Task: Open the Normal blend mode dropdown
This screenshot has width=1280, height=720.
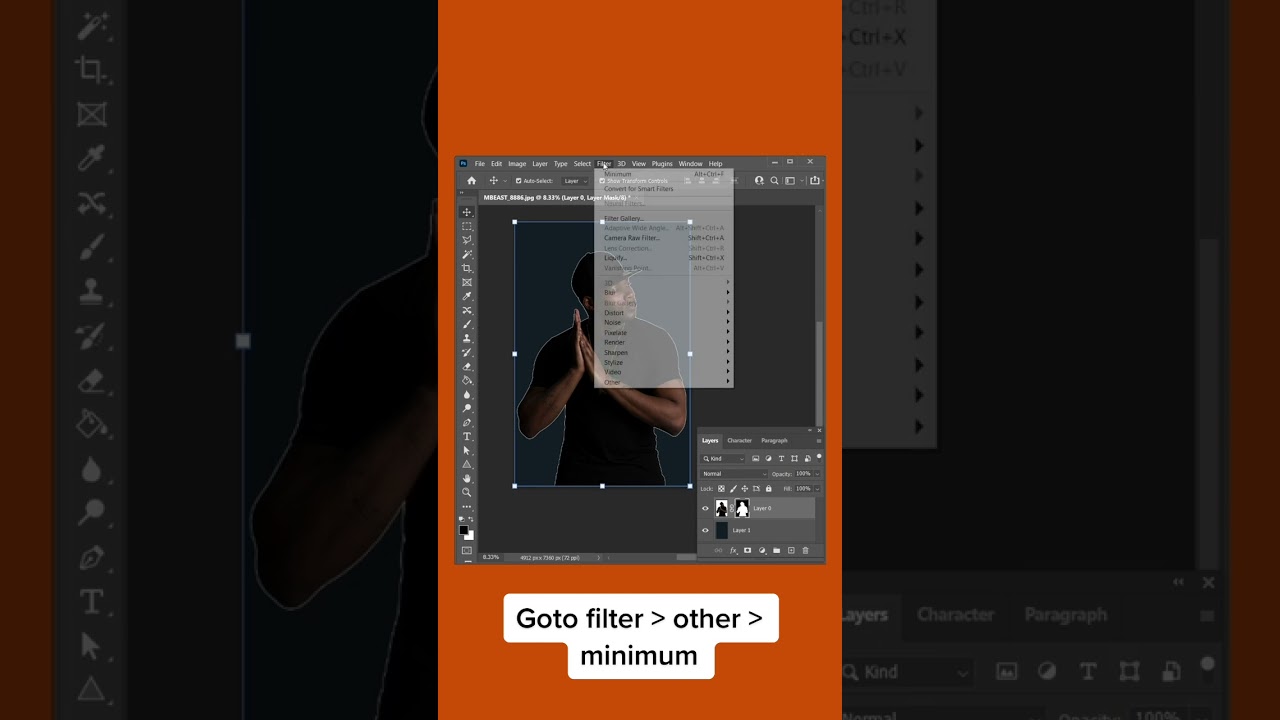Action: tap(734, 474)
